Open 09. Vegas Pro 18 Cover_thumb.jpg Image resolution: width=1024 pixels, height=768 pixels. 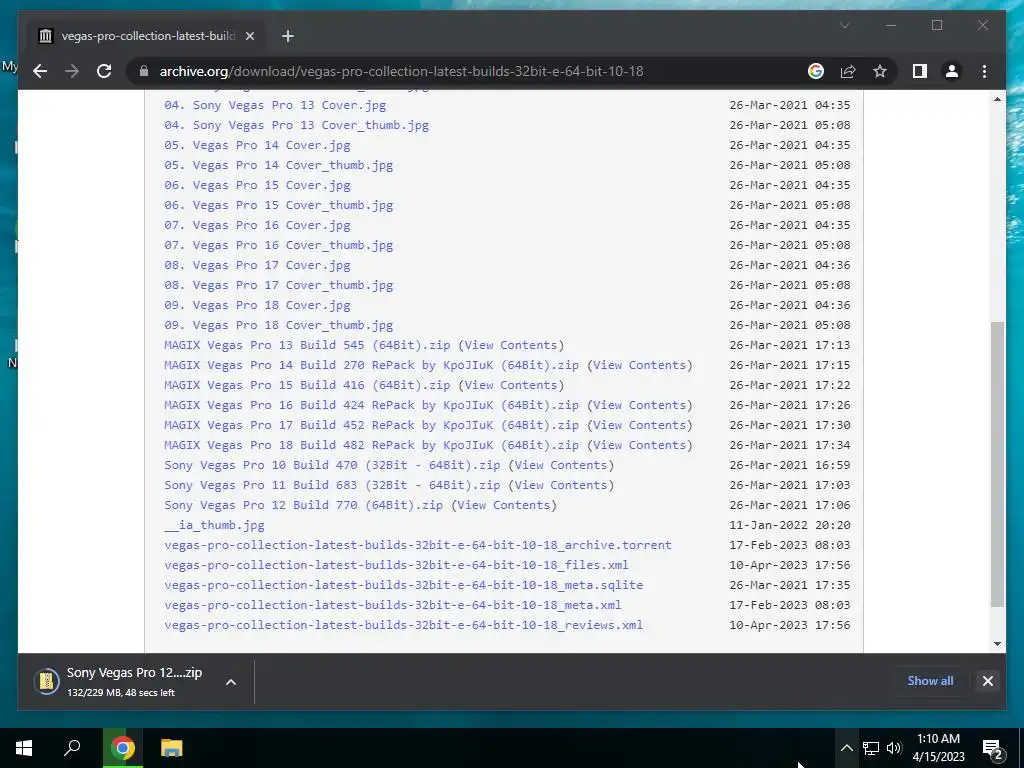(x=279, y=325)
